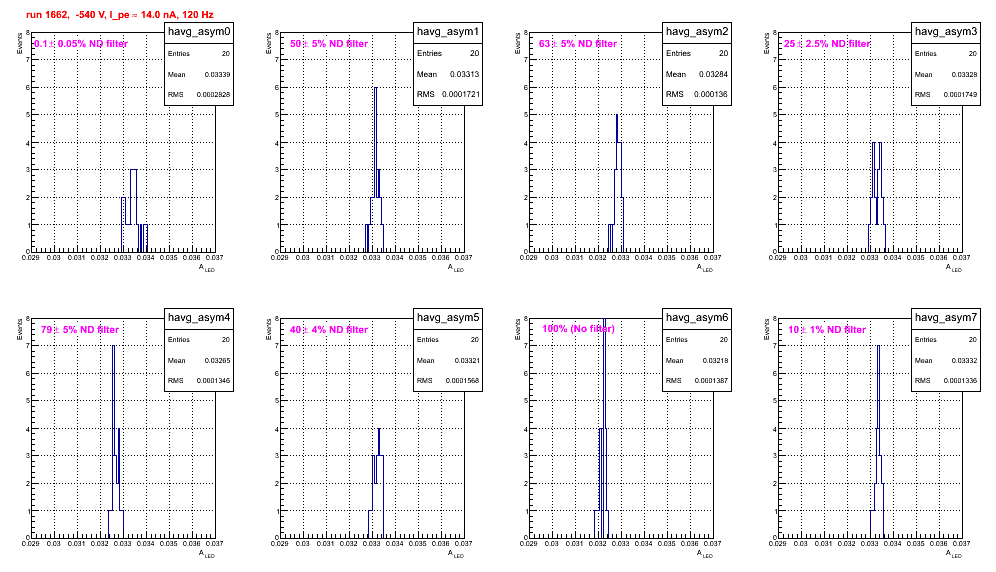
Task: Click the histogram peak in havg_asym4 plot
Action: click(113, 347)
